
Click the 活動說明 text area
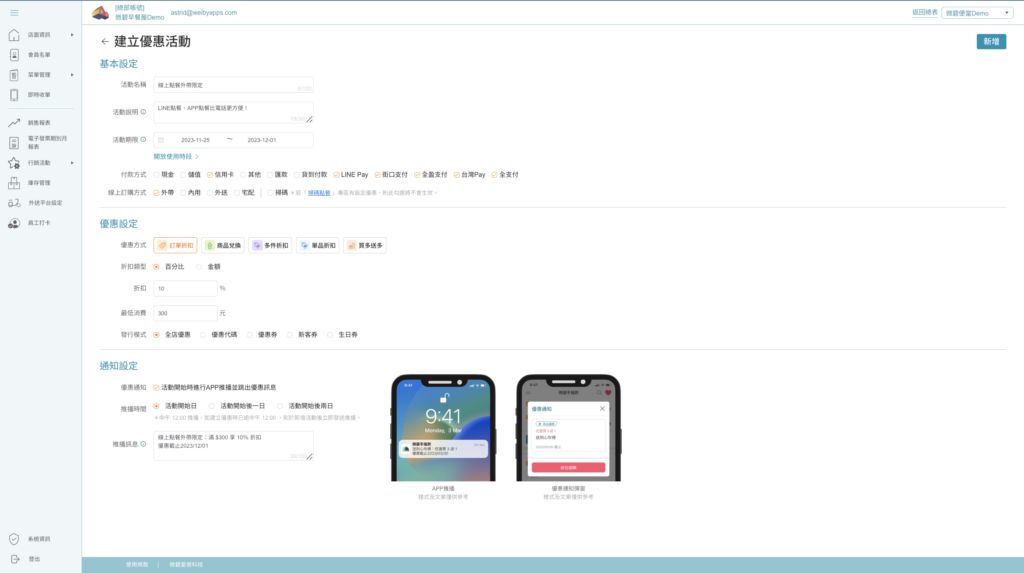click(233, 112)
